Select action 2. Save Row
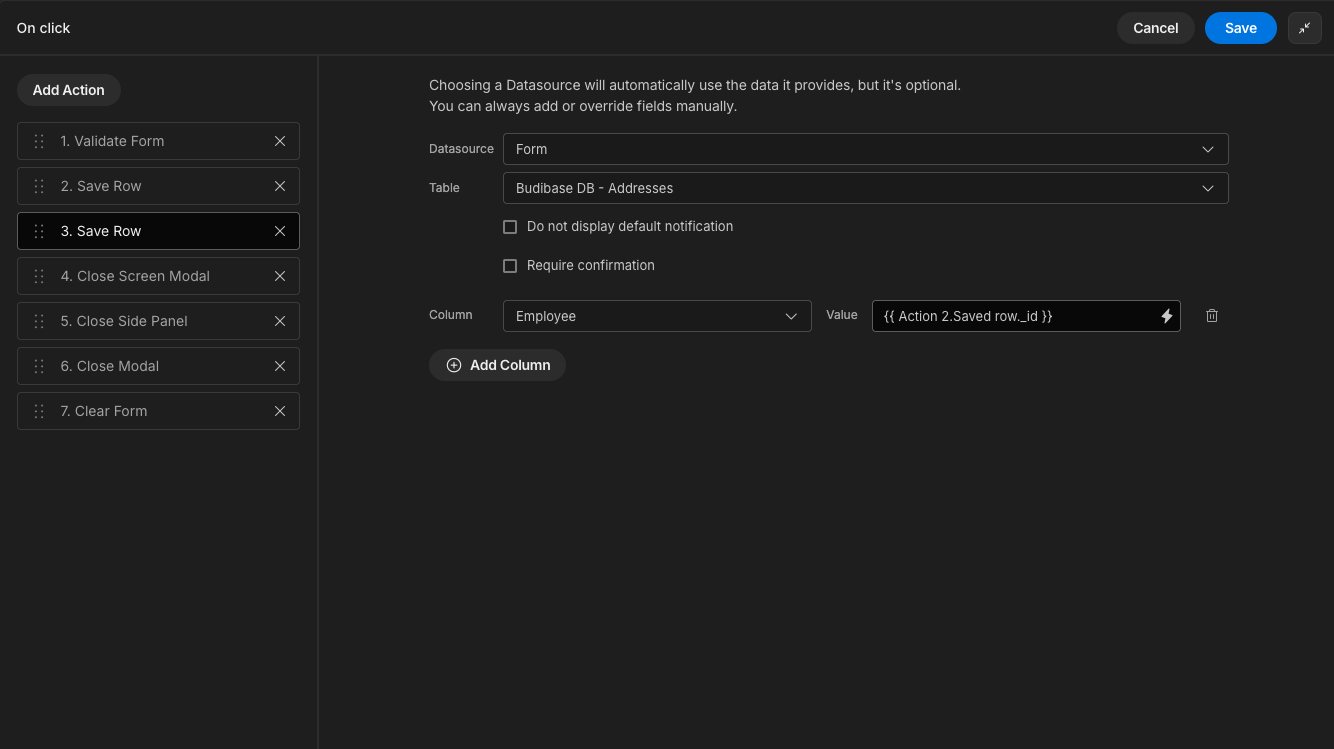 tap(158, 186)
